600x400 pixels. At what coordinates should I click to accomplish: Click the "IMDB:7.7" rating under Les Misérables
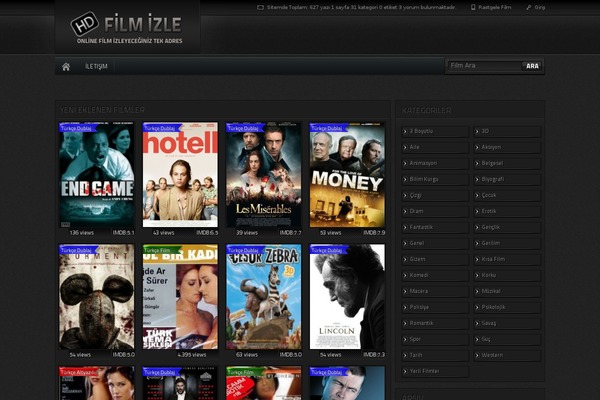[290, 233]
